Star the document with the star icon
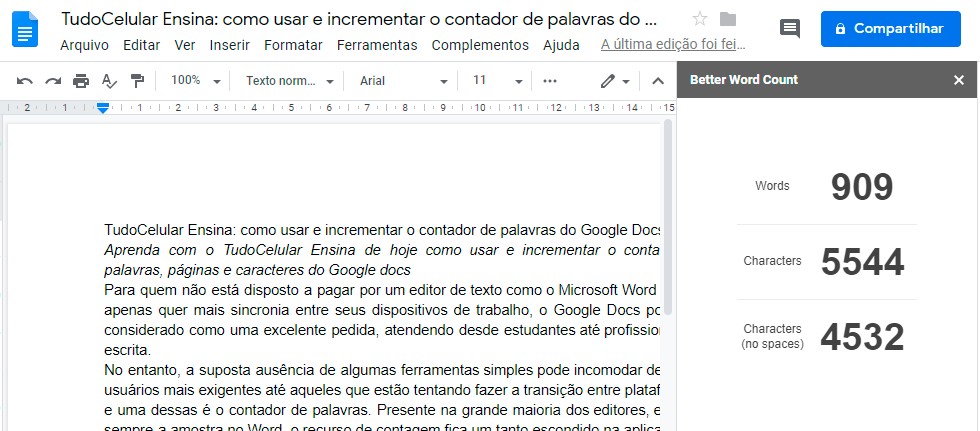980x431 pixels. [700, 19]
